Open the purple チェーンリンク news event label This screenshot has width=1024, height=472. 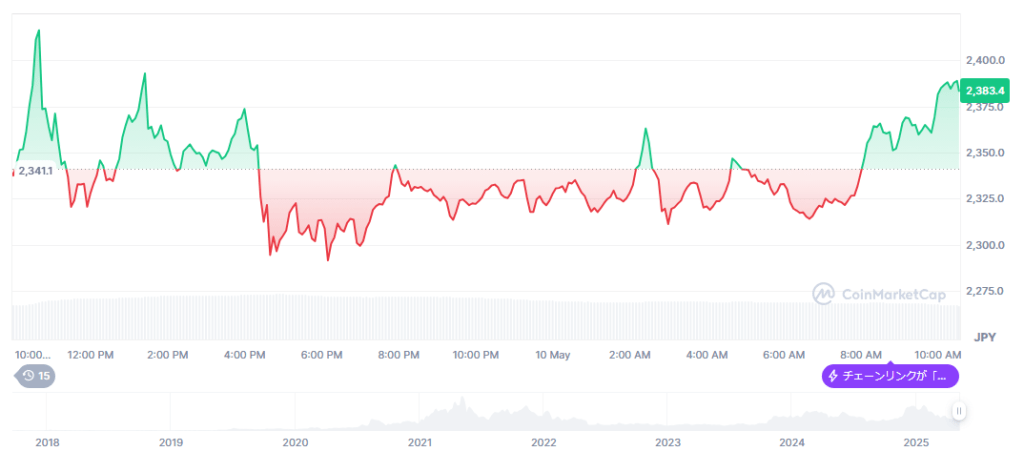pyautogui.click(x=890, y=377)
